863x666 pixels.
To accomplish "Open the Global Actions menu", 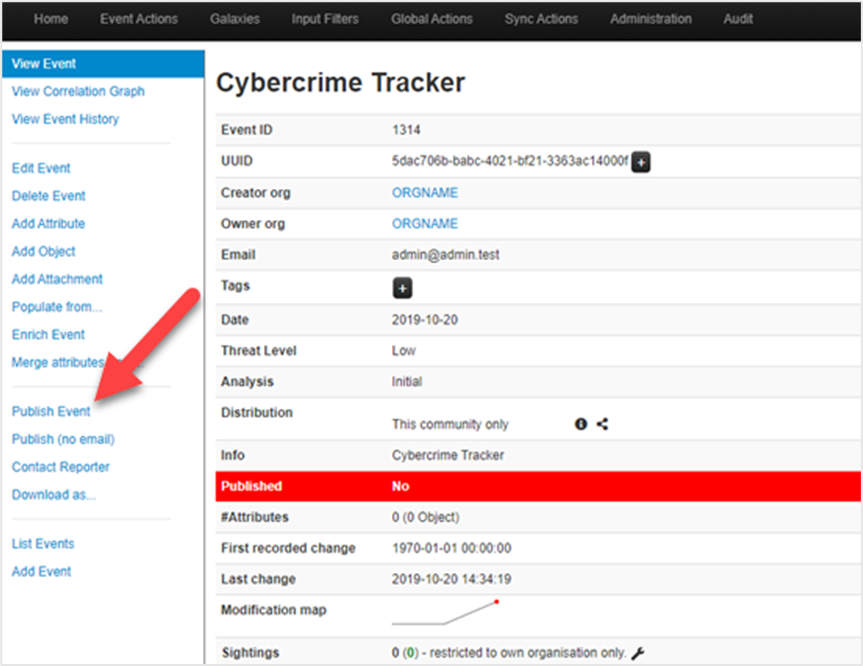I will (432, 19).
